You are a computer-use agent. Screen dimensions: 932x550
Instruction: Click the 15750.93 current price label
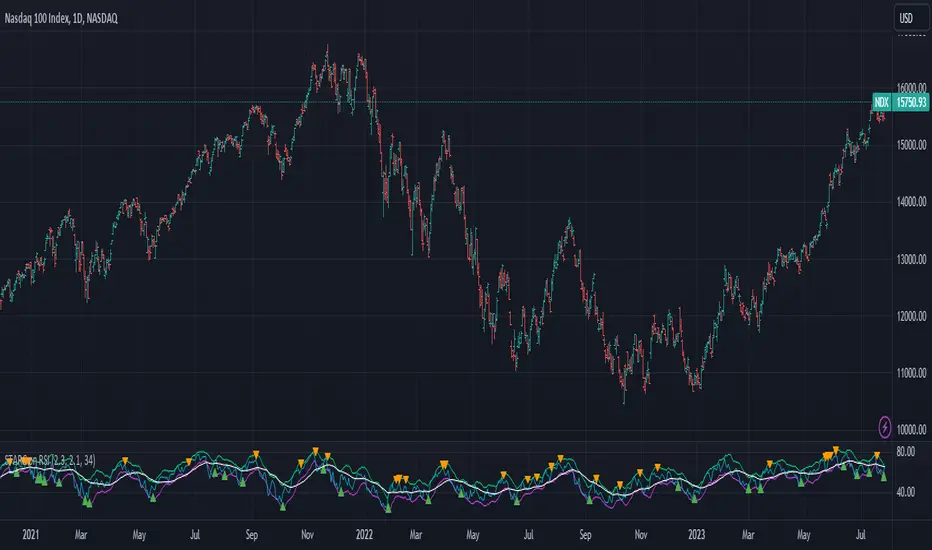click(909, 102)
